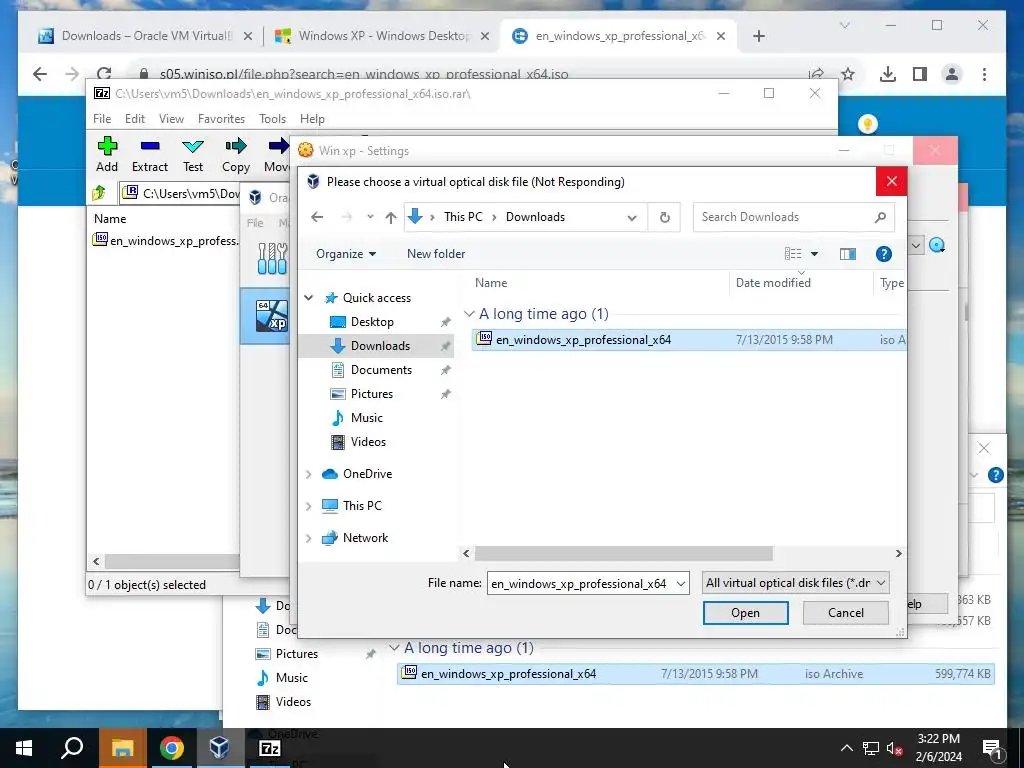Click the 7-Zip Extract toolbar icon

click(x=150, y=146)
